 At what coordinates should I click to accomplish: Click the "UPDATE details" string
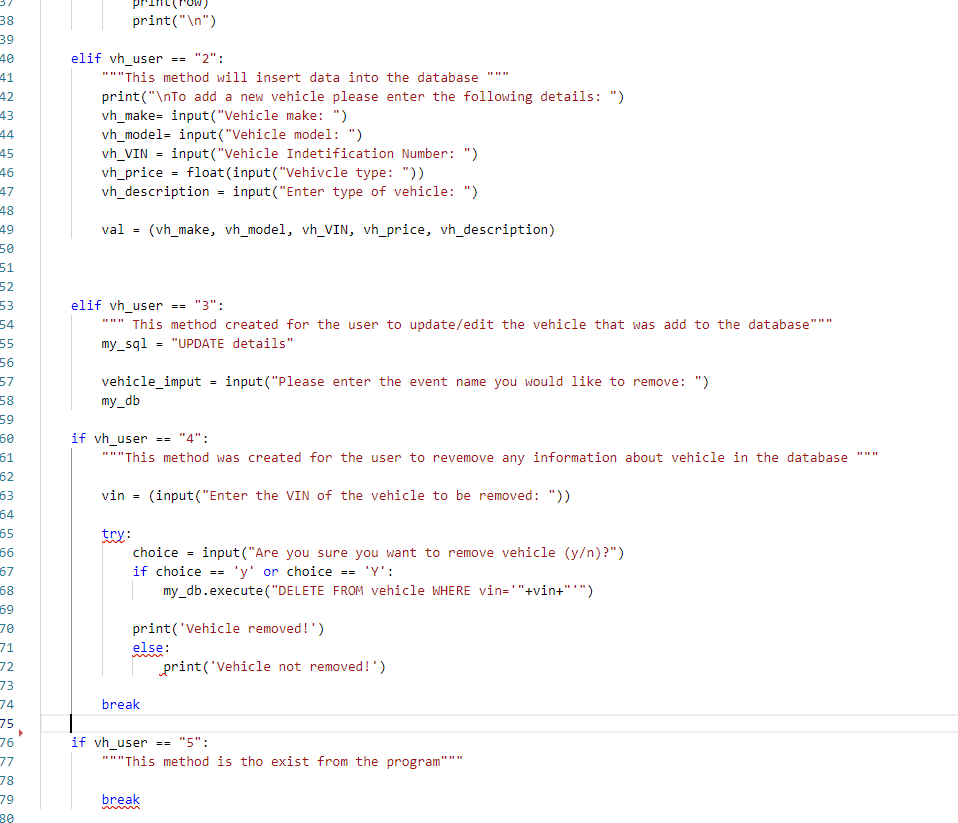coord(232,343)
